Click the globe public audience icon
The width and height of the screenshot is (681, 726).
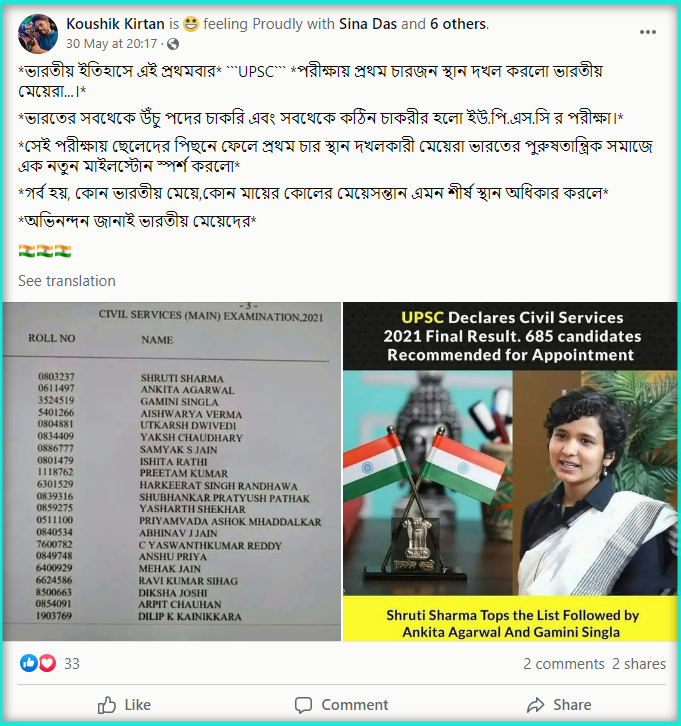[173, 44]
